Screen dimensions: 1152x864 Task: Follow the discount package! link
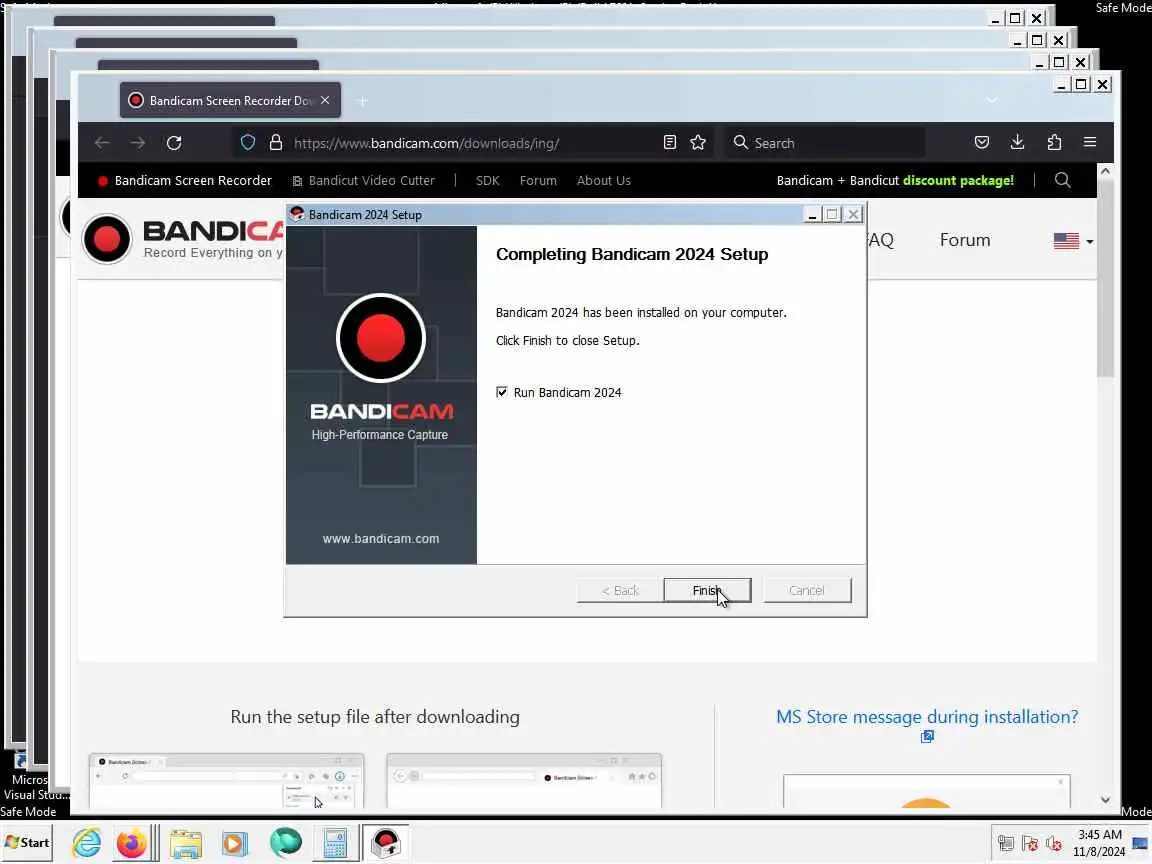tap(958, 181)
